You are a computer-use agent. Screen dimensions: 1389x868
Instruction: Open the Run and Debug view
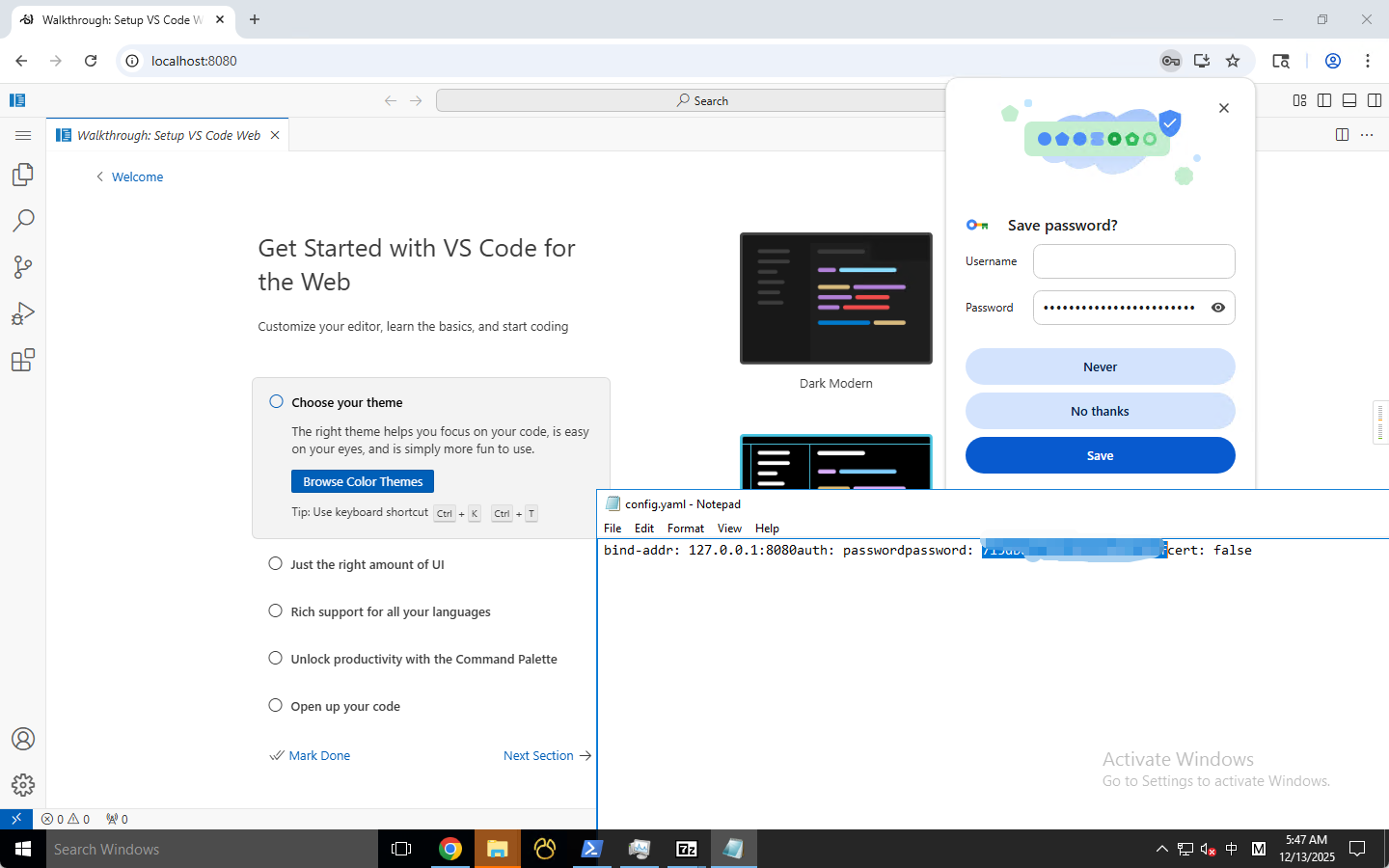coord(23,313)
